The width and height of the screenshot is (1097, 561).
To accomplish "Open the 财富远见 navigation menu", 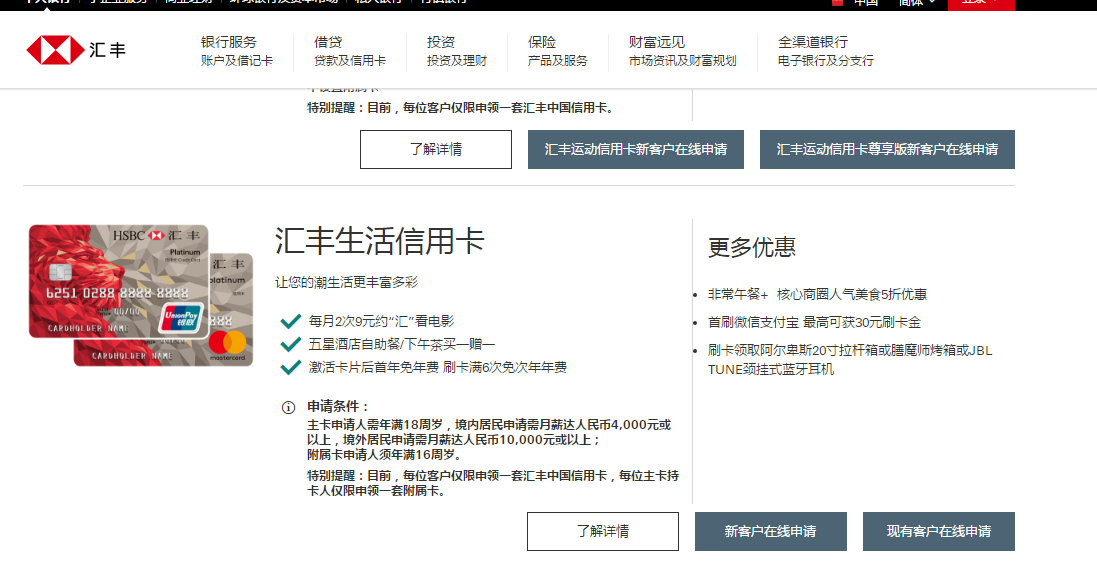I will coord(682,51).
